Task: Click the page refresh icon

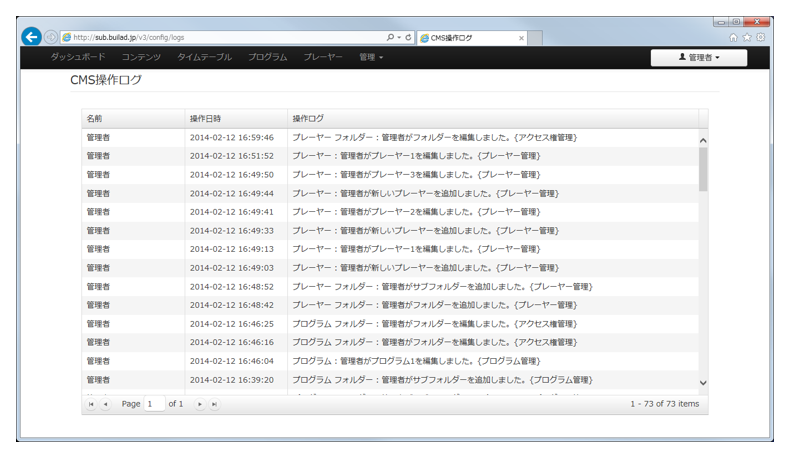Action: (408, 37)
